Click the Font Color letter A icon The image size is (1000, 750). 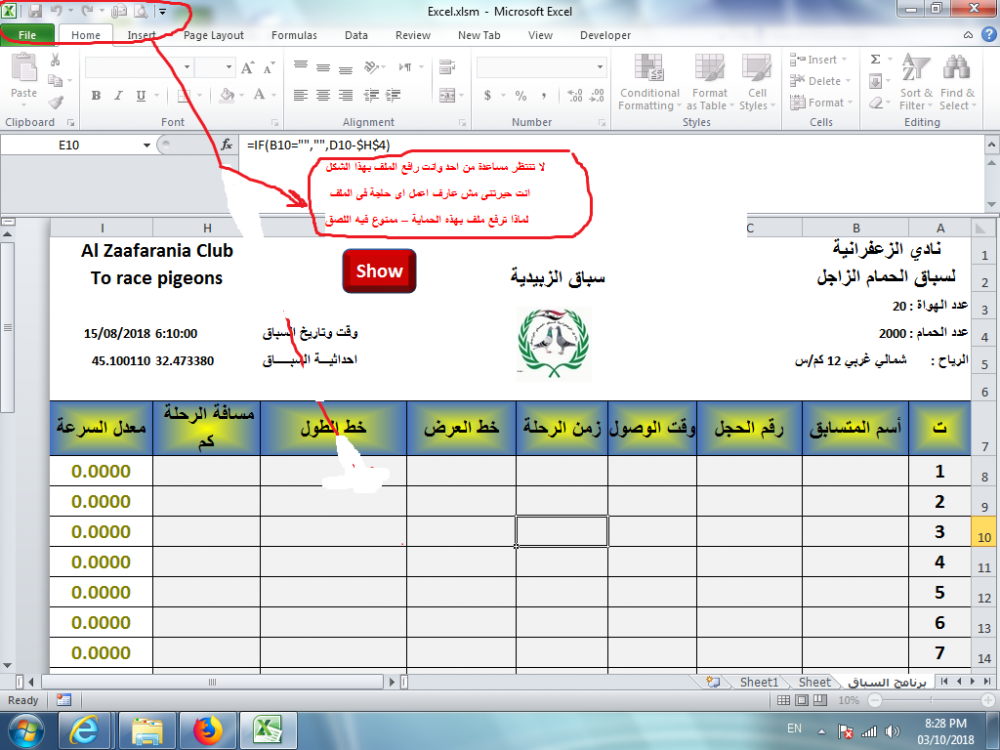click(259, 96)
